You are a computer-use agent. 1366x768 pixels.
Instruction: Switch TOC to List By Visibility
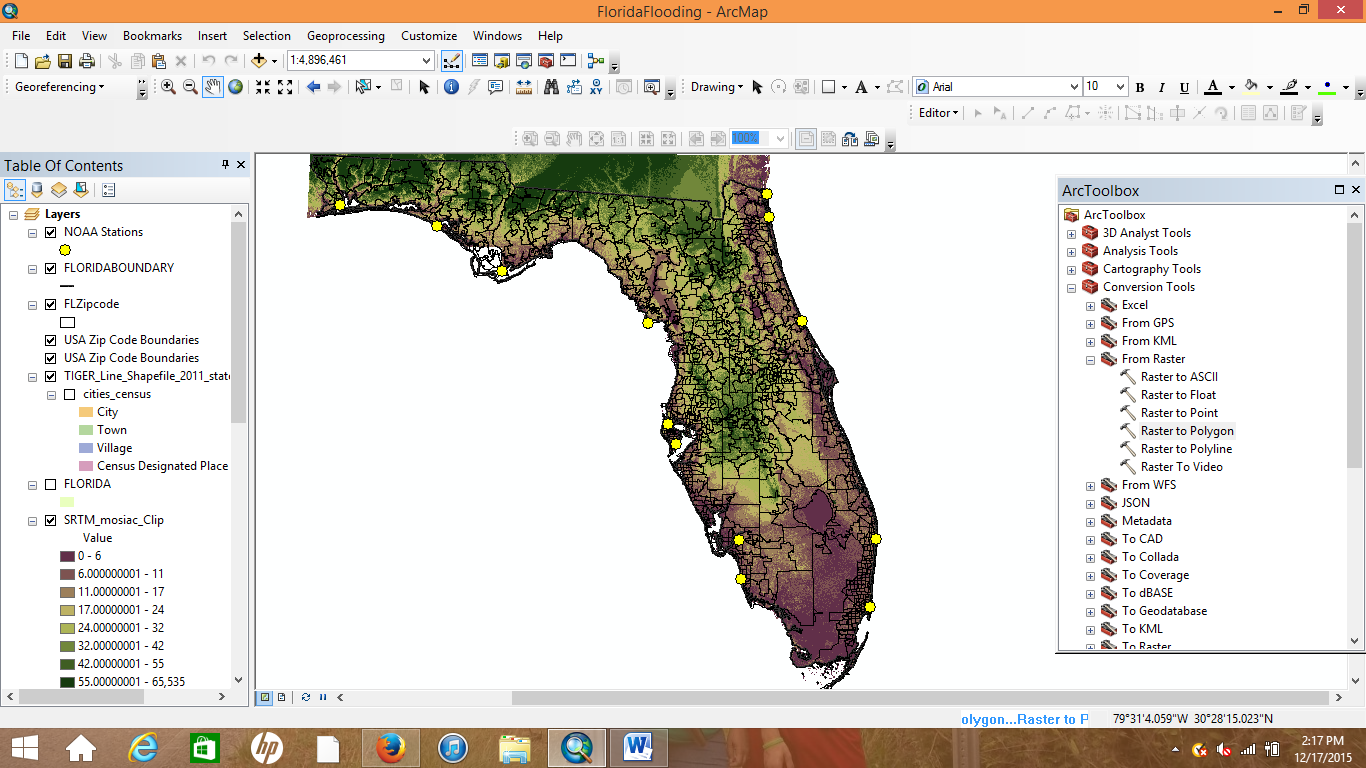pyautogui.click(x=59, y=189)
